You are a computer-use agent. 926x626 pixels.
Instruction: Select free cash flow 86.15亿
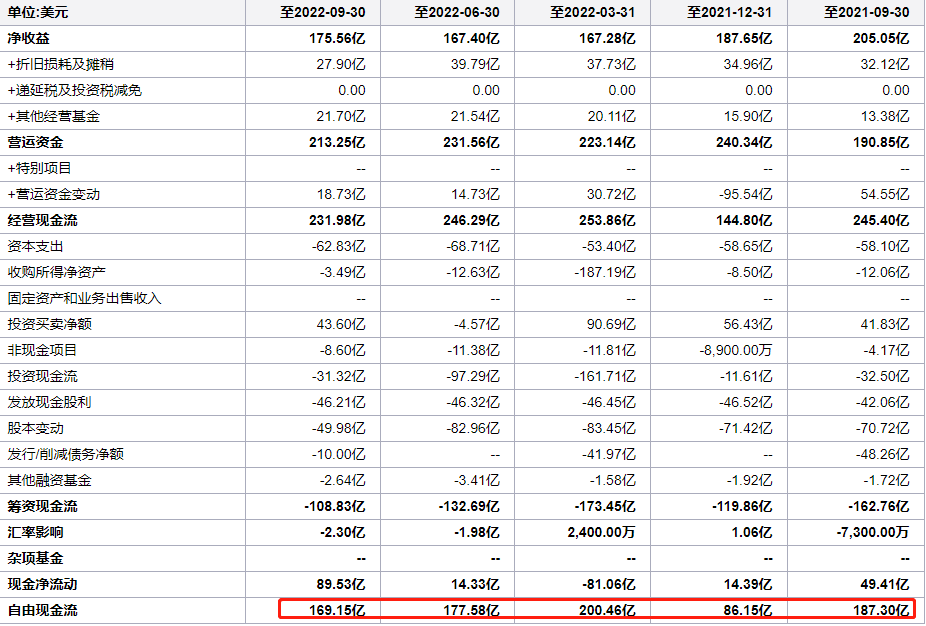pyautogui.click(x=748, y=610)
